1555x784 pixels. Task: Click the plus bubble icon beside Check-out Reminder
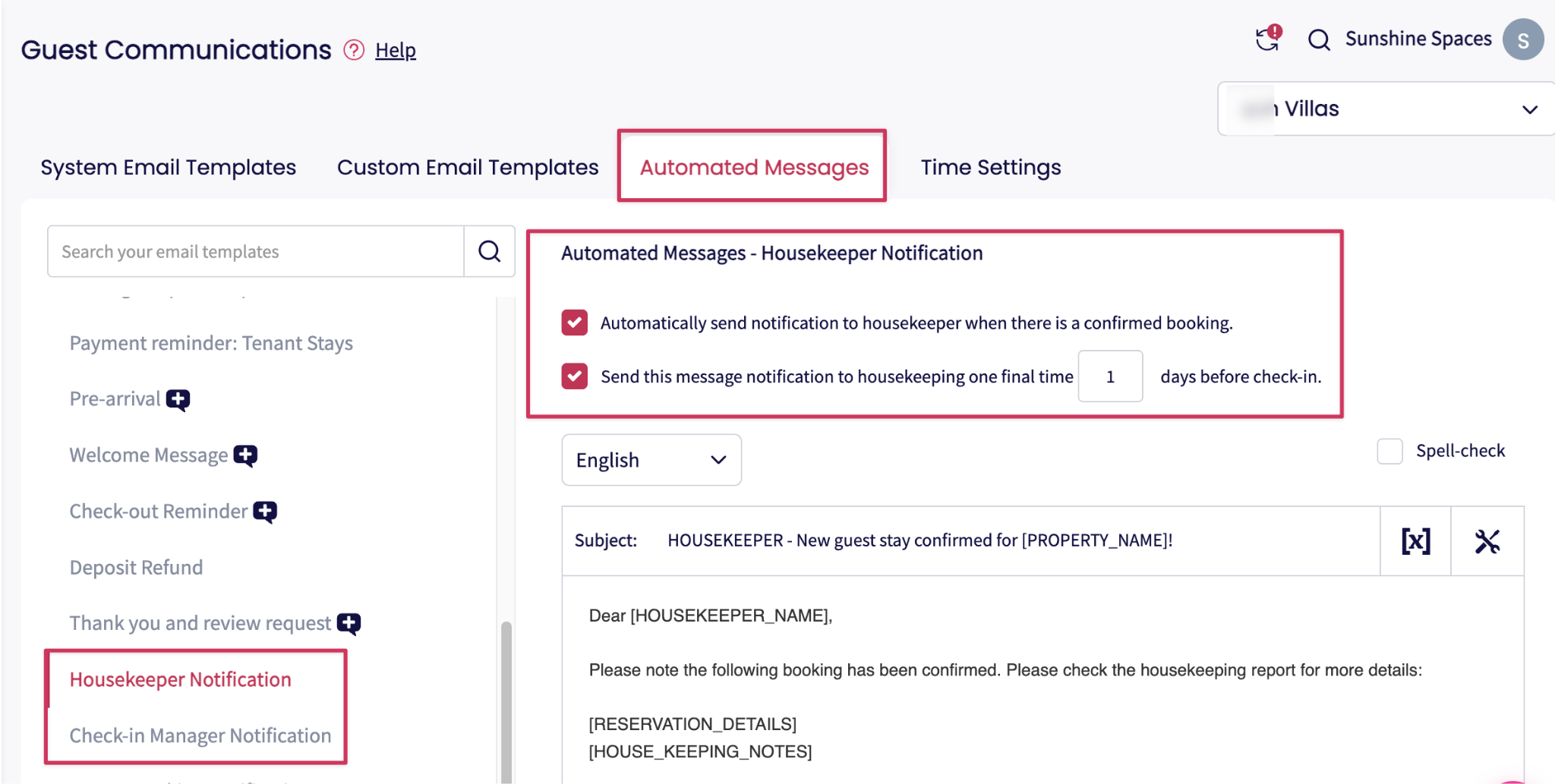(x=265, y=512)
